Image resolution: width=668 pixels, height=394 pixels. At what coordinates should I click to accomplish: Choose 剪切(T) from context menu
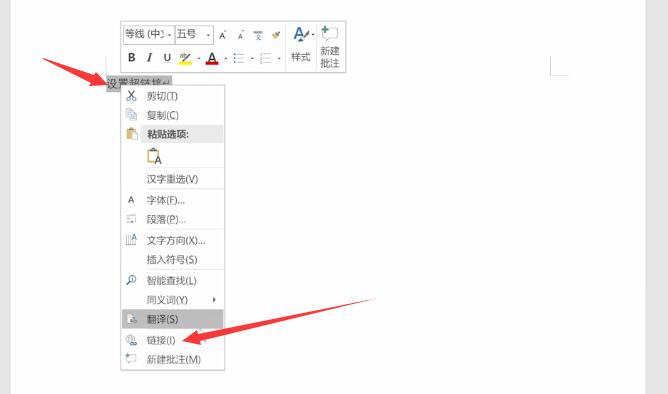click(172, 96)
